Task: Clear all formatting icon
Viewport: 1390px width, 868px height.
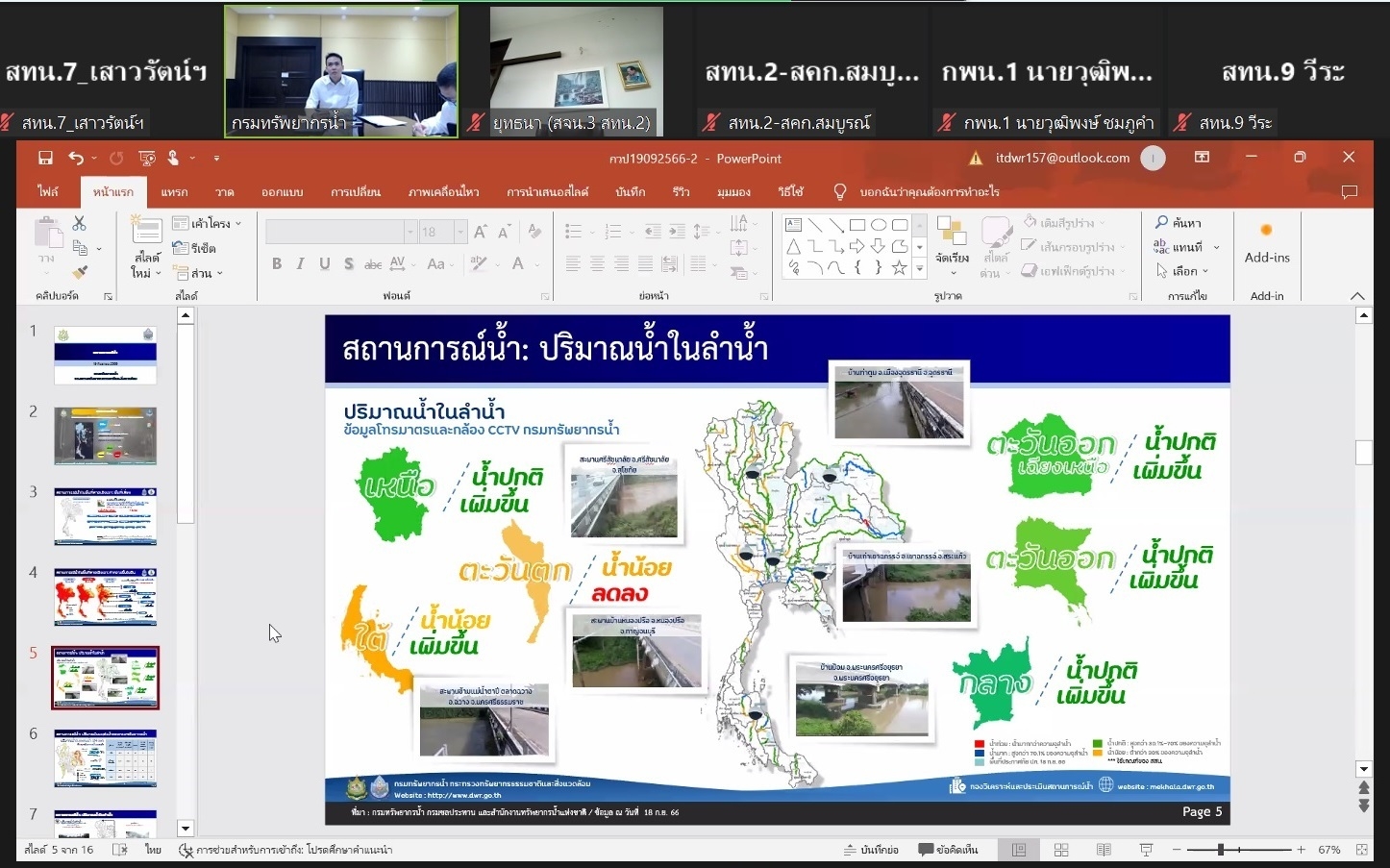Action: click(535, 232)
